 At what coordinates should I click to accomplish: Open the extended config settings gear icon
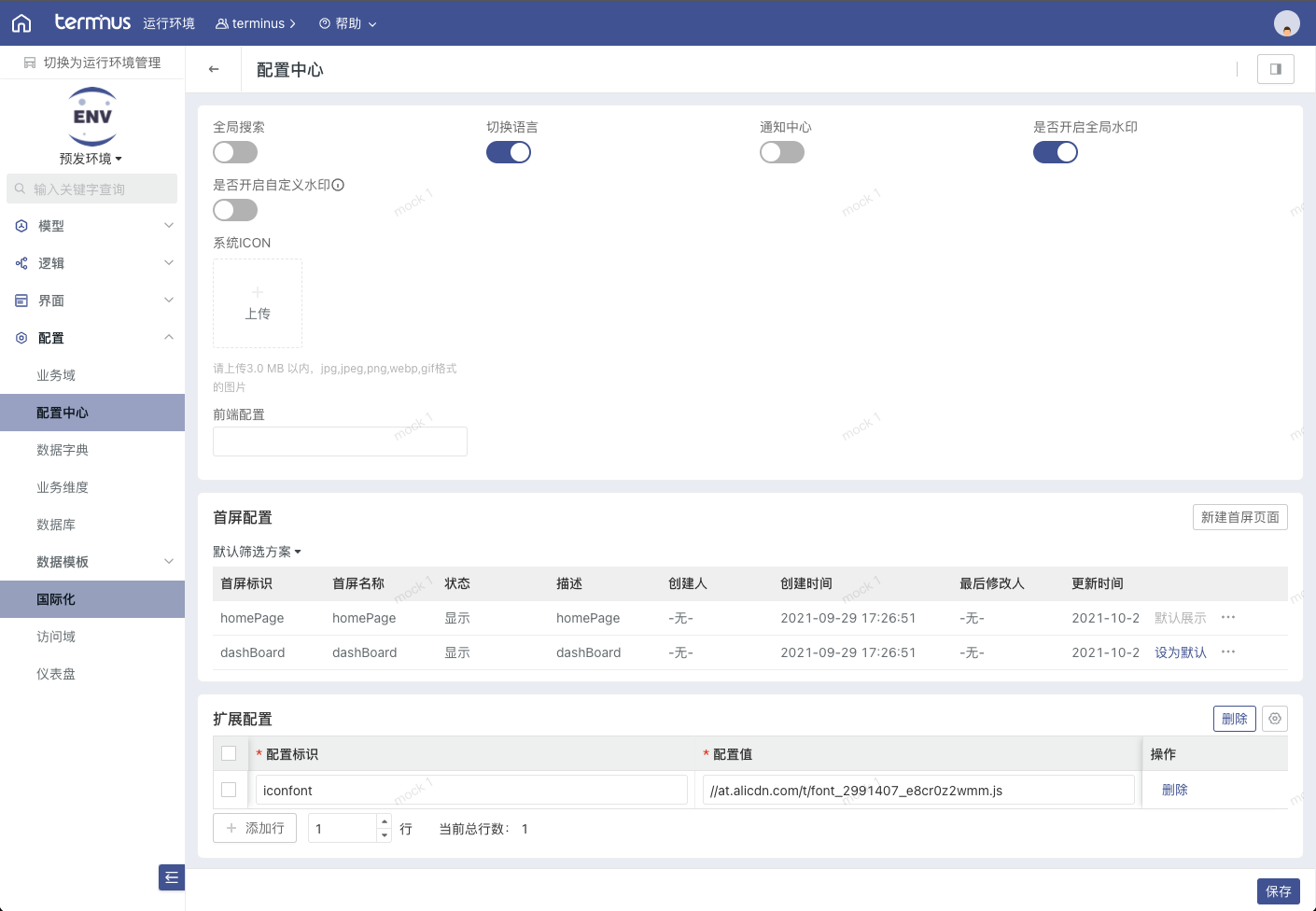(1275, 719)
